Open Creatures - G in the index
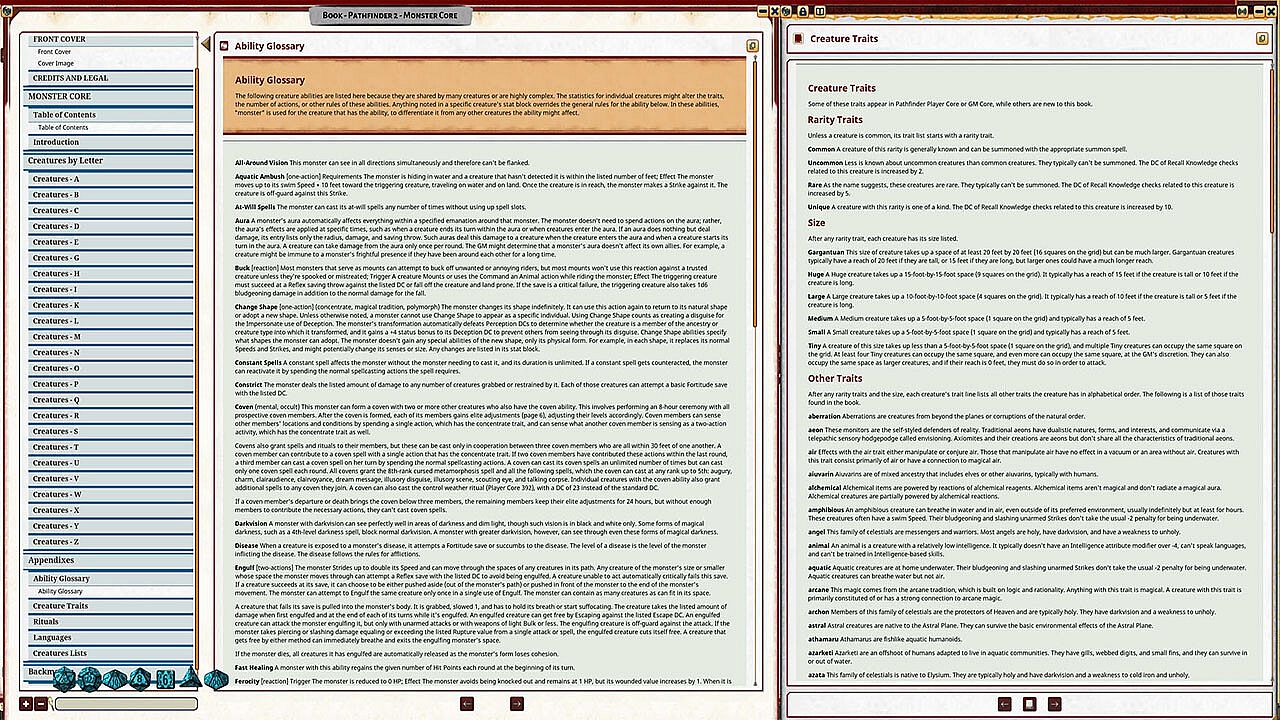The width and height of the screenshot is (1280, 720). coord(109,258)
